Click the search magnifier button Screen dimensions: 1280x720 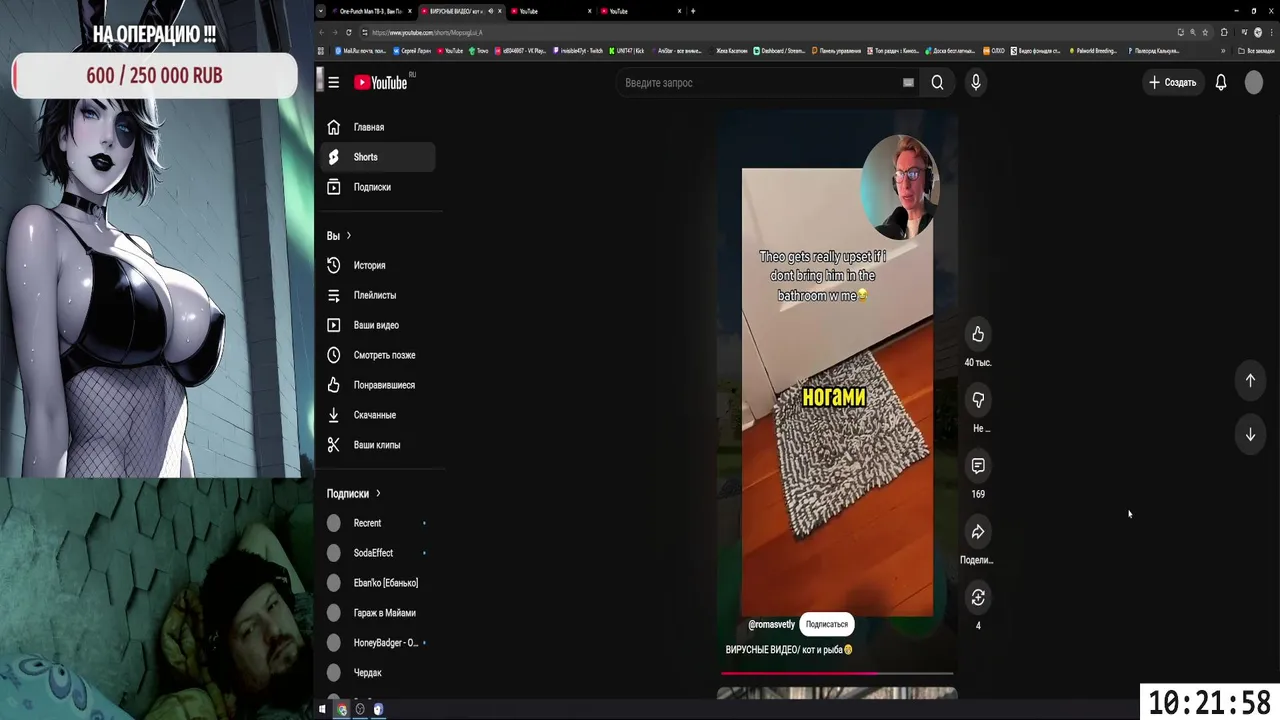click(x=937, y=83)
